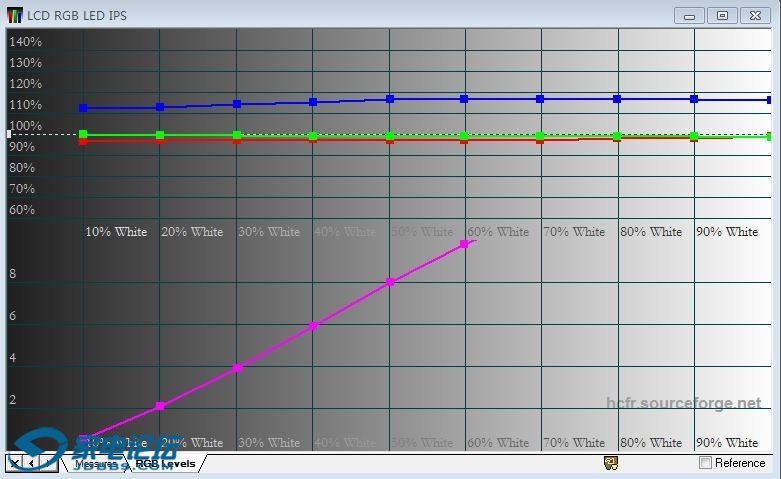
Task: Click magenta delta point at 40% White
Action: 313,326
